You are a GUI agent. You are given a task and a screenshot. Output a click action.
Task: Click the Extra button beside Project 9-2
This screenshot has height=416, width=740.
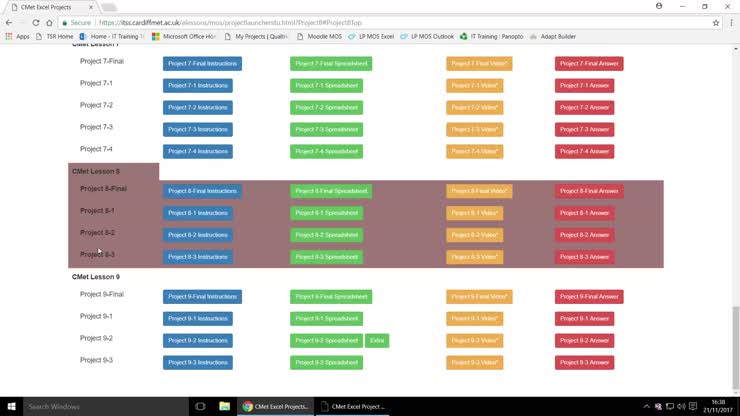pos(377,340)
